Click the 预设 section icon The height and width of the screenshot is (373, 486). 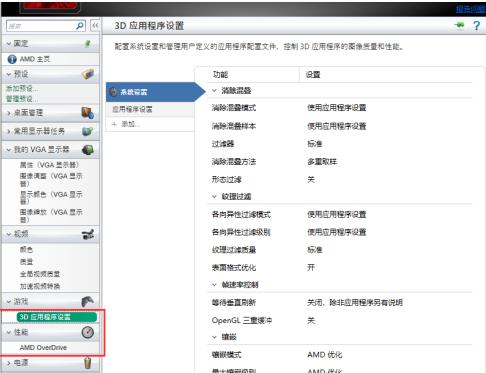tap(88, 74)
